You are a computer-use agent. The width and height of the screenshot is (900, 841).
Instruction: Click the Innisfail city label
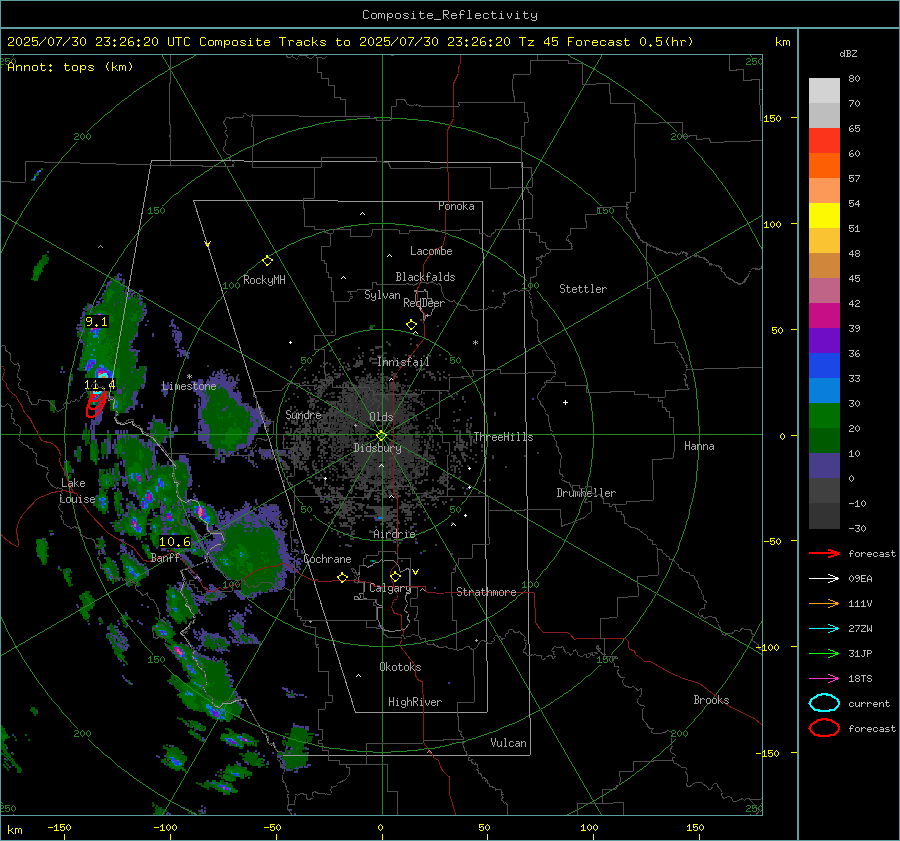(x=403, y=362)
